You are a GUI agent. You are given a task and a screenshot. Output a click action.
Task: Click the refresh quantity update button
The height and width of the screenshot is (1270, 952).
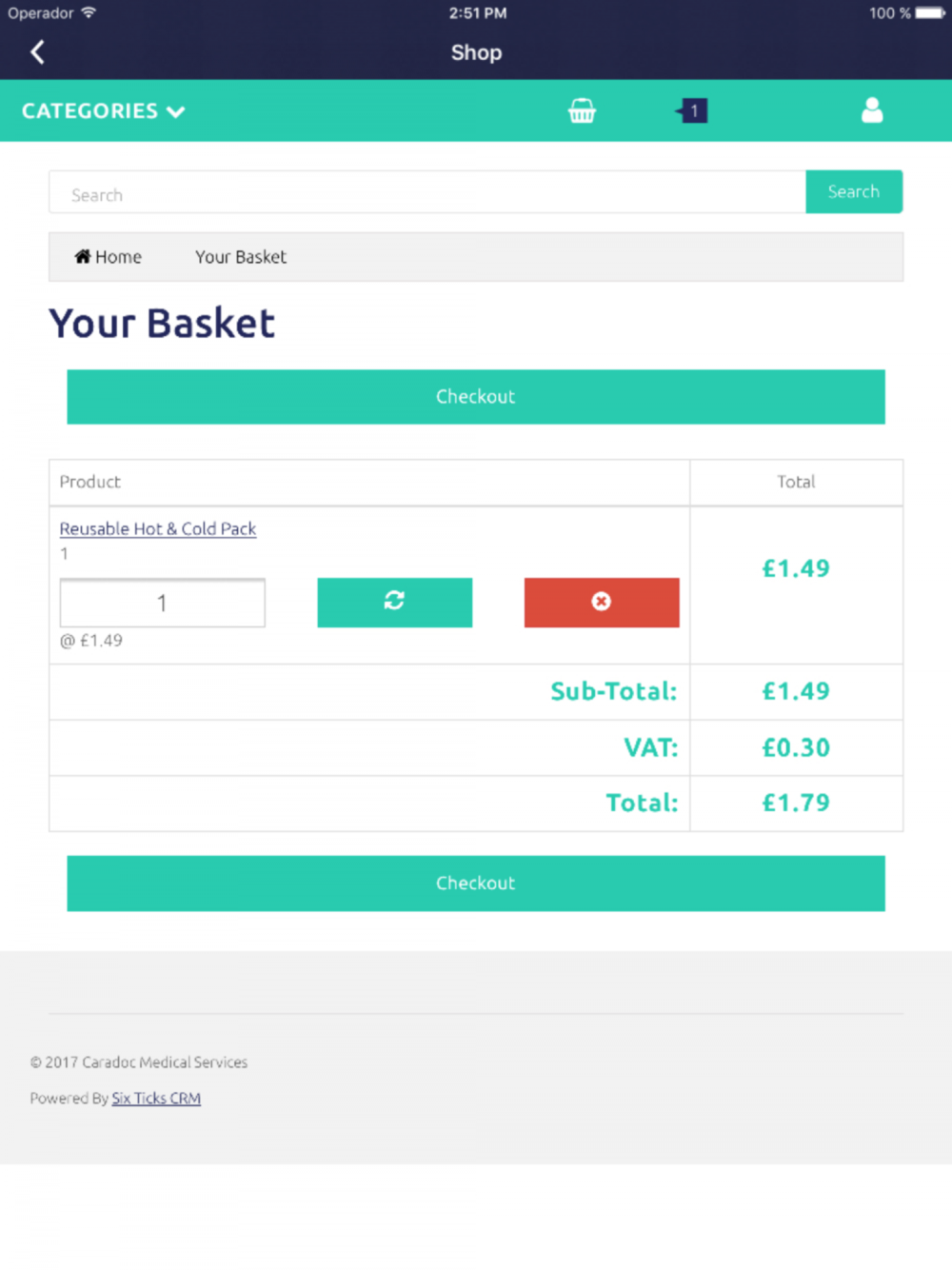(394, 602)
